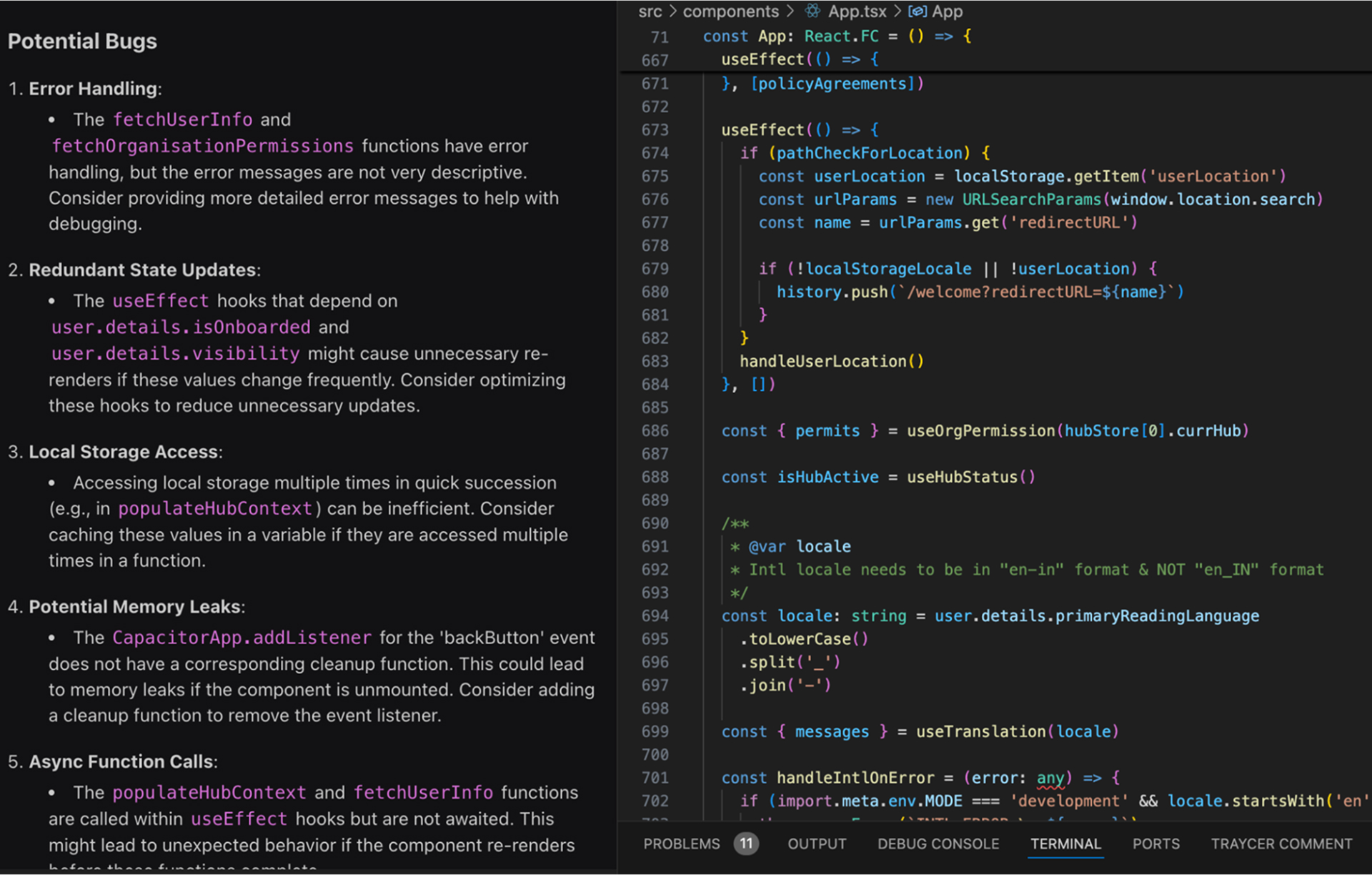The width and height of the screenshot is (1372, 875).
Task: Click 'redirectURL' string on line 677
Action: 1068,222
